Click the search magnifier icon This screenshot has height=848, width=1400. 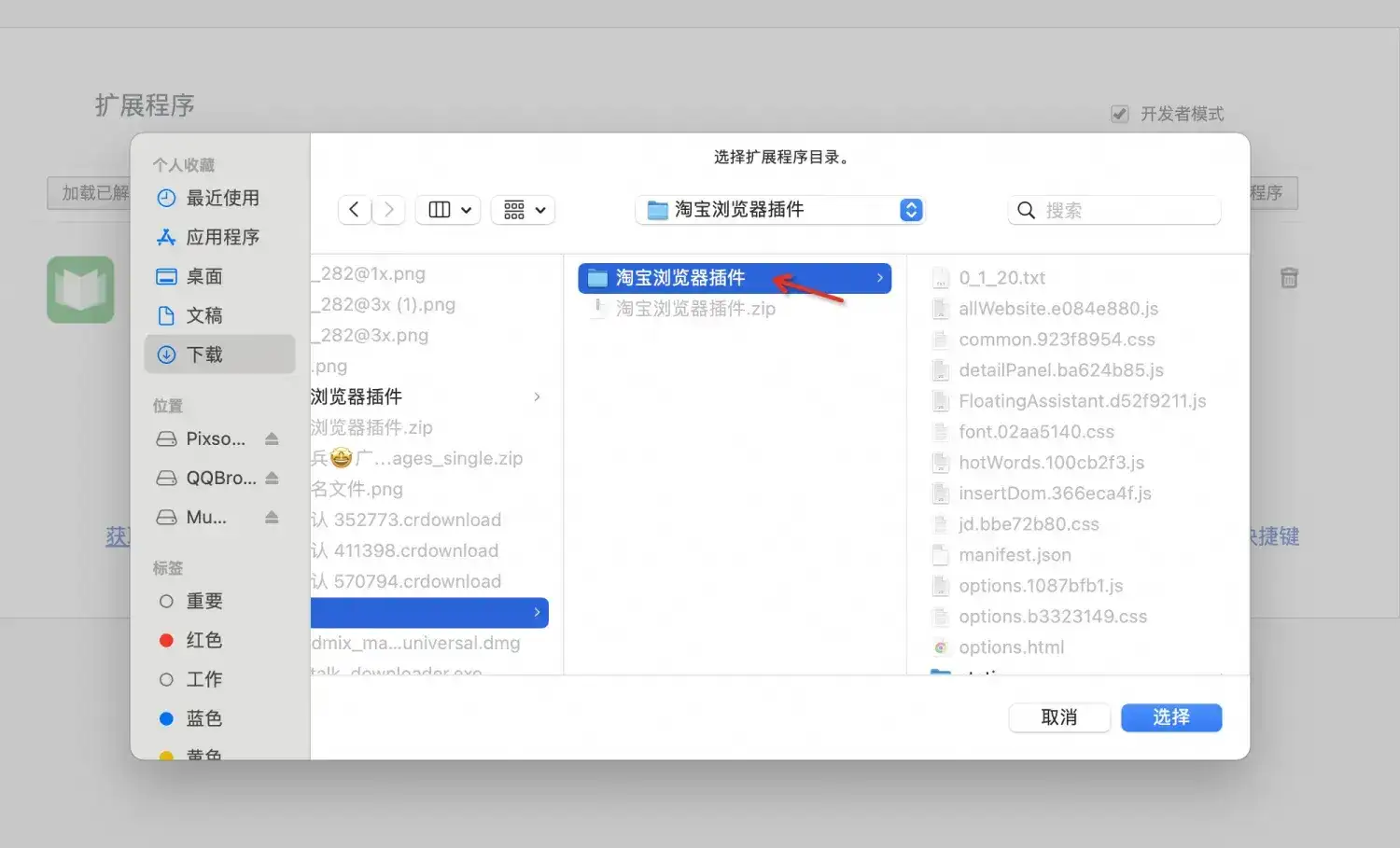point(1026,210)
